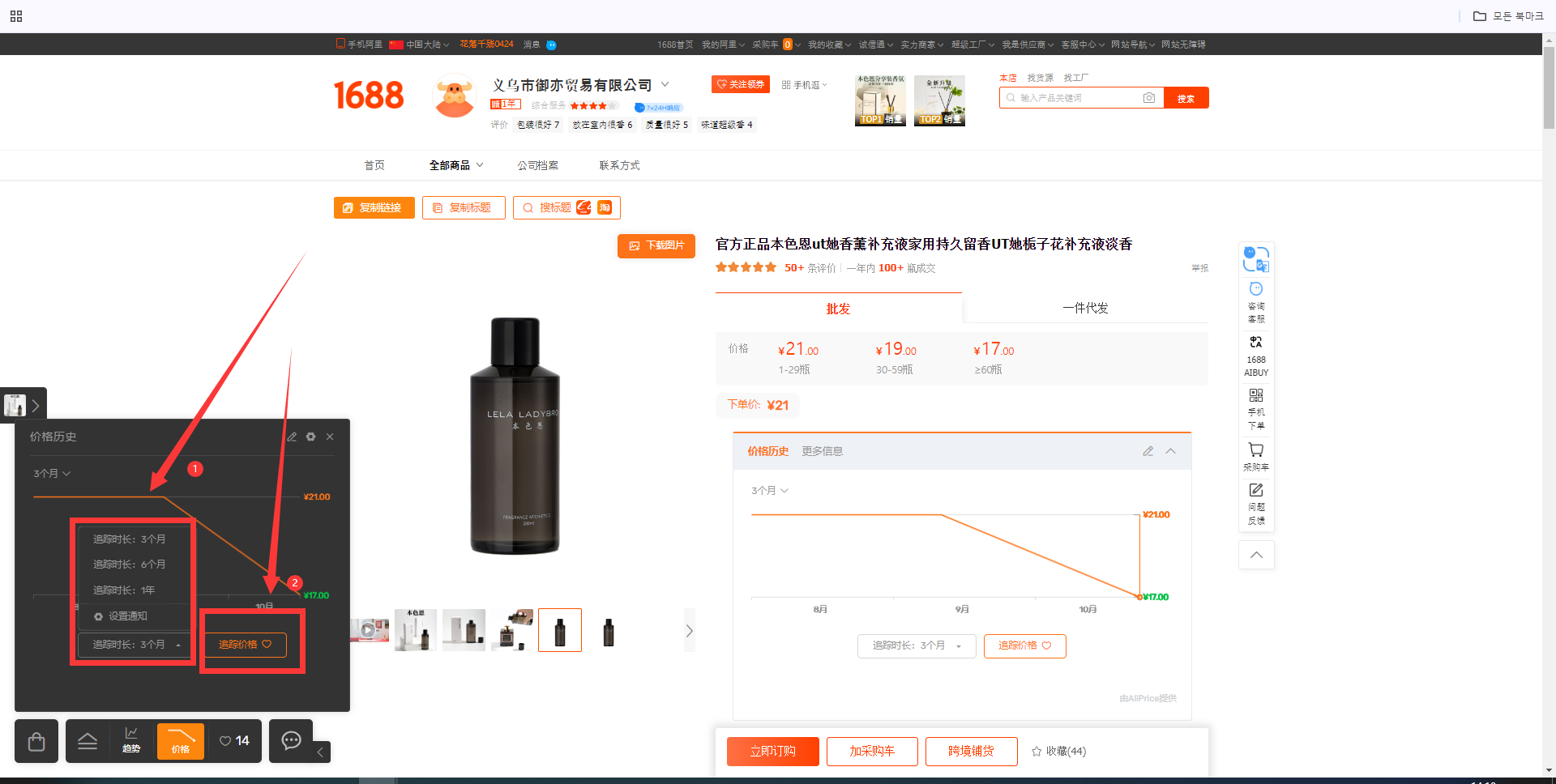
Task: Click 加采购车 button
Action: coord(872,752)
